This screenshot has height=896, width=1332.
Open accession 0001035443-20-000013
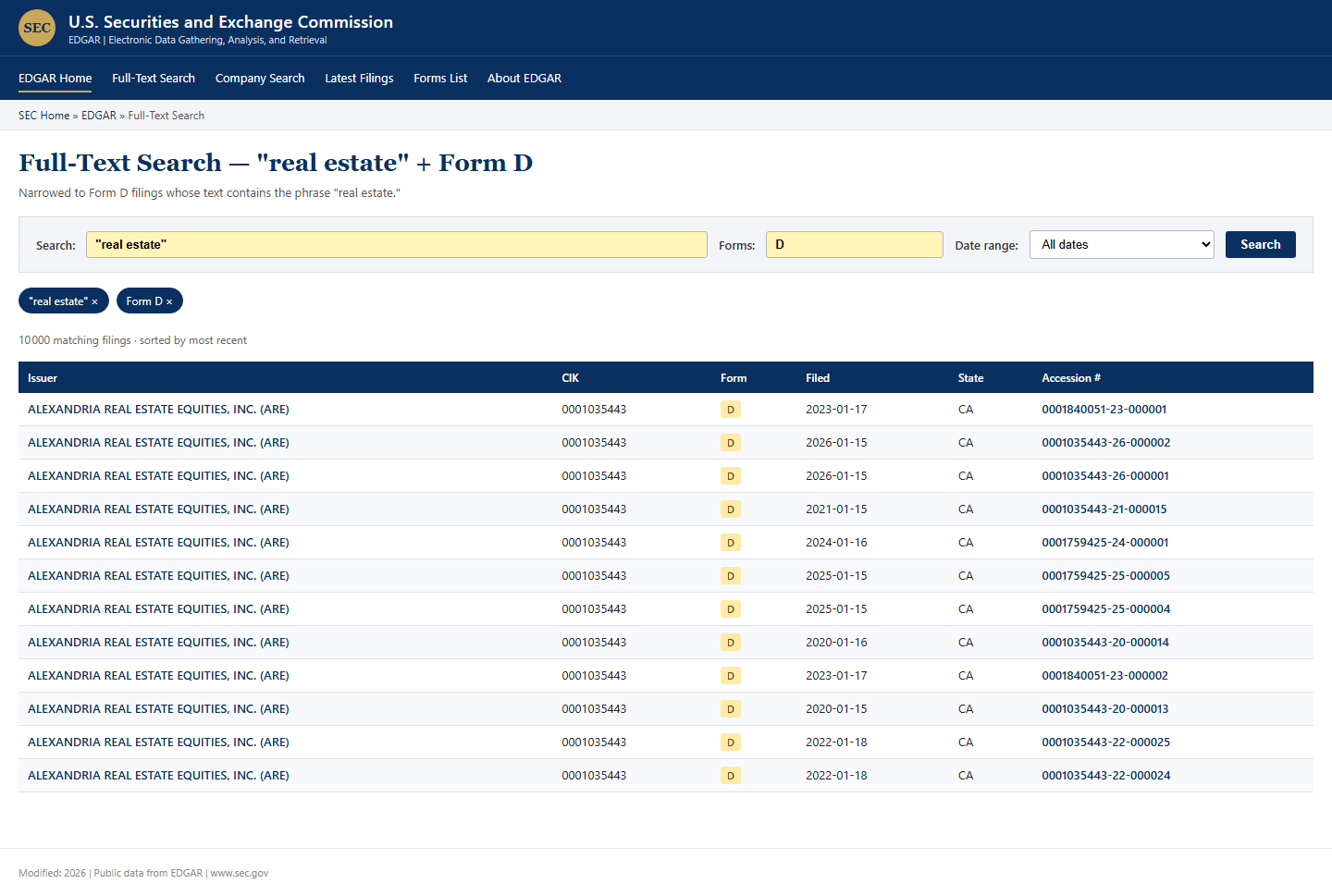(x=1104, y=709)
